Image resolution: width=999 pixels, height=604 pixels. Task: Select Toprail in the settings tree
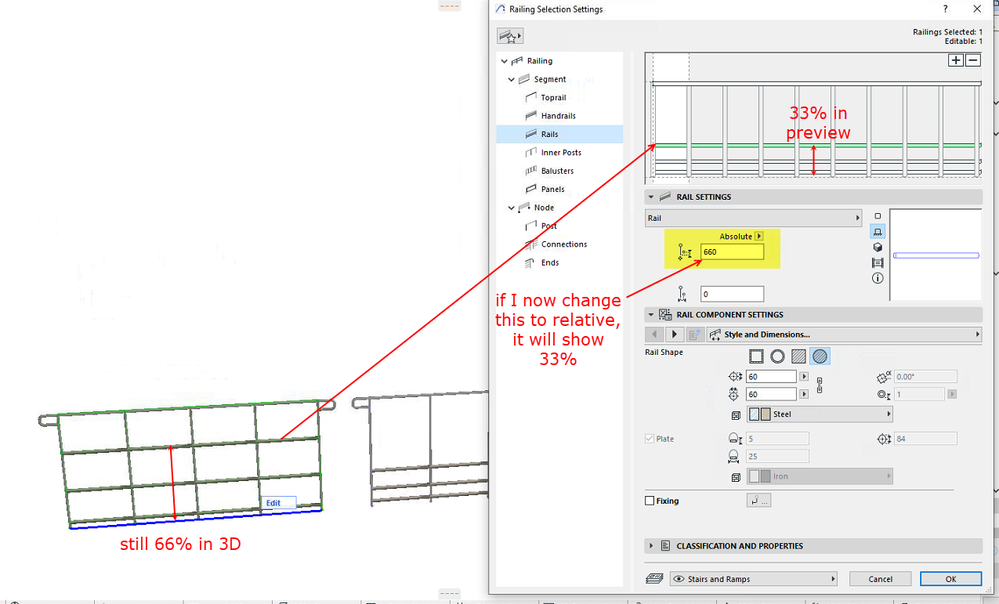pos(553,97)
